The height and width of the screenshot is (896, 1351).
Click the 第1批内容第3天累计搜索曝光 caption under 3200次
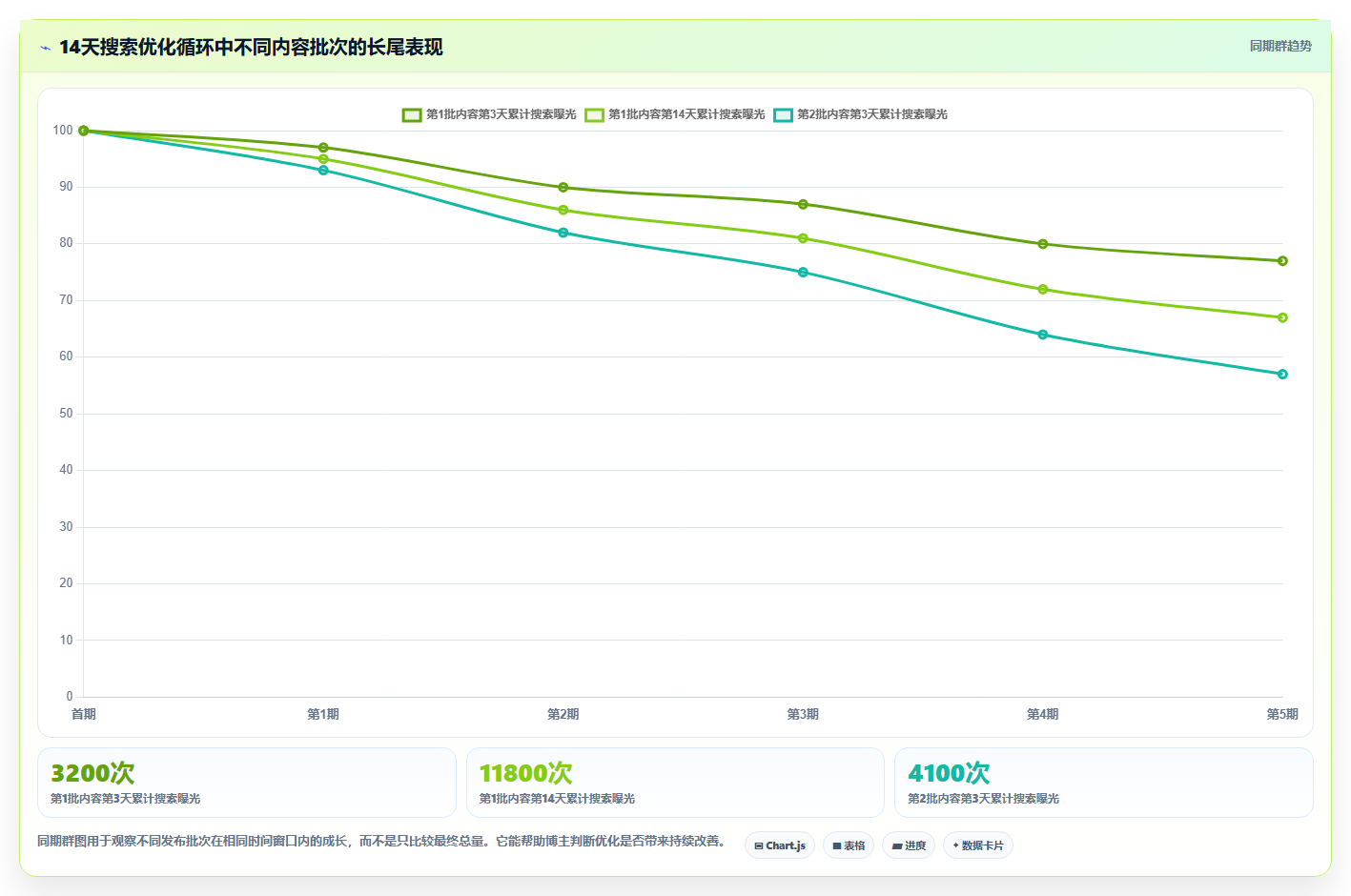[126, 799]
